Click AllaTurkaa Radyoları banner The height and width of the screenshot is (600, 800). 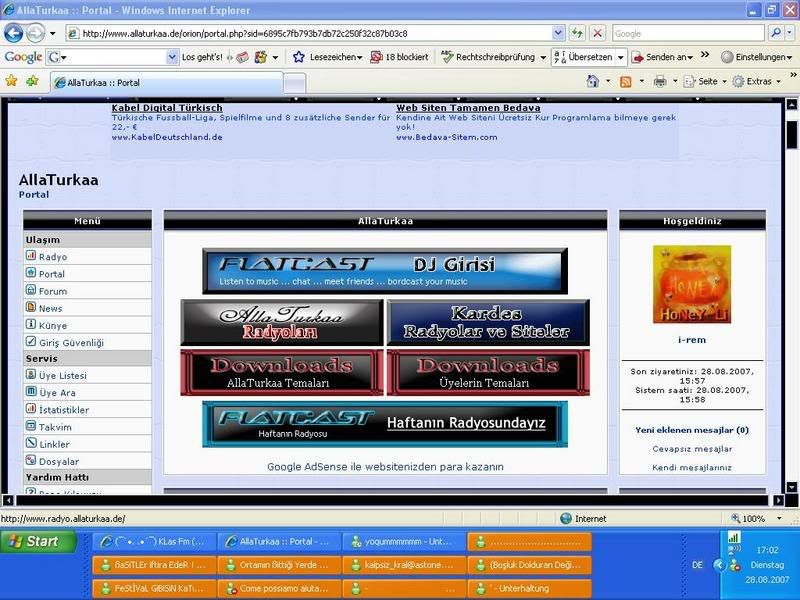[x=282, y=322]
